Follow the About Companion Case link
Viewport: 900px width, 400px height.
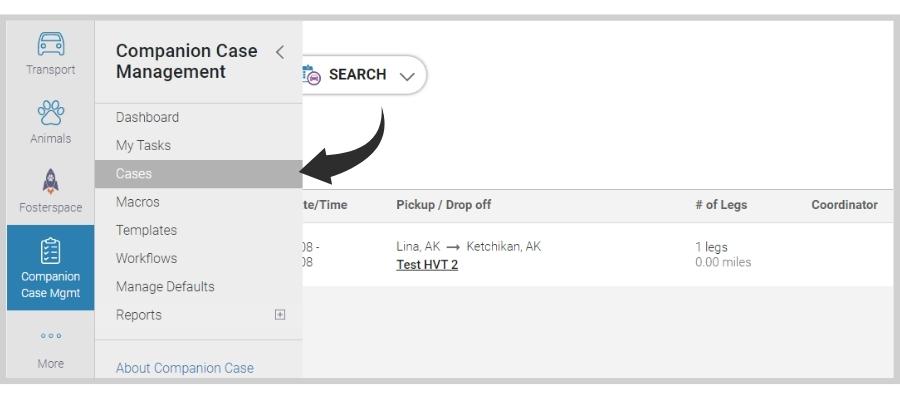pos(185,368)
